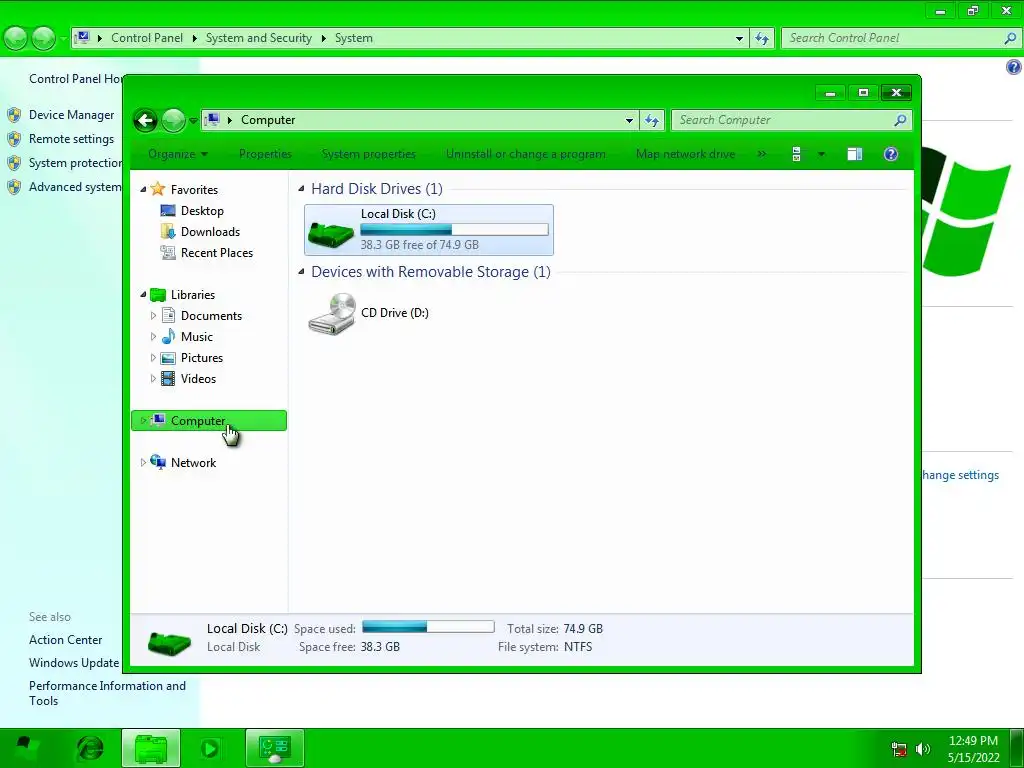Select Computer in navigation pane
Image resolution: width=1024 pixels, height=768 pixels.
coord(209,421)
